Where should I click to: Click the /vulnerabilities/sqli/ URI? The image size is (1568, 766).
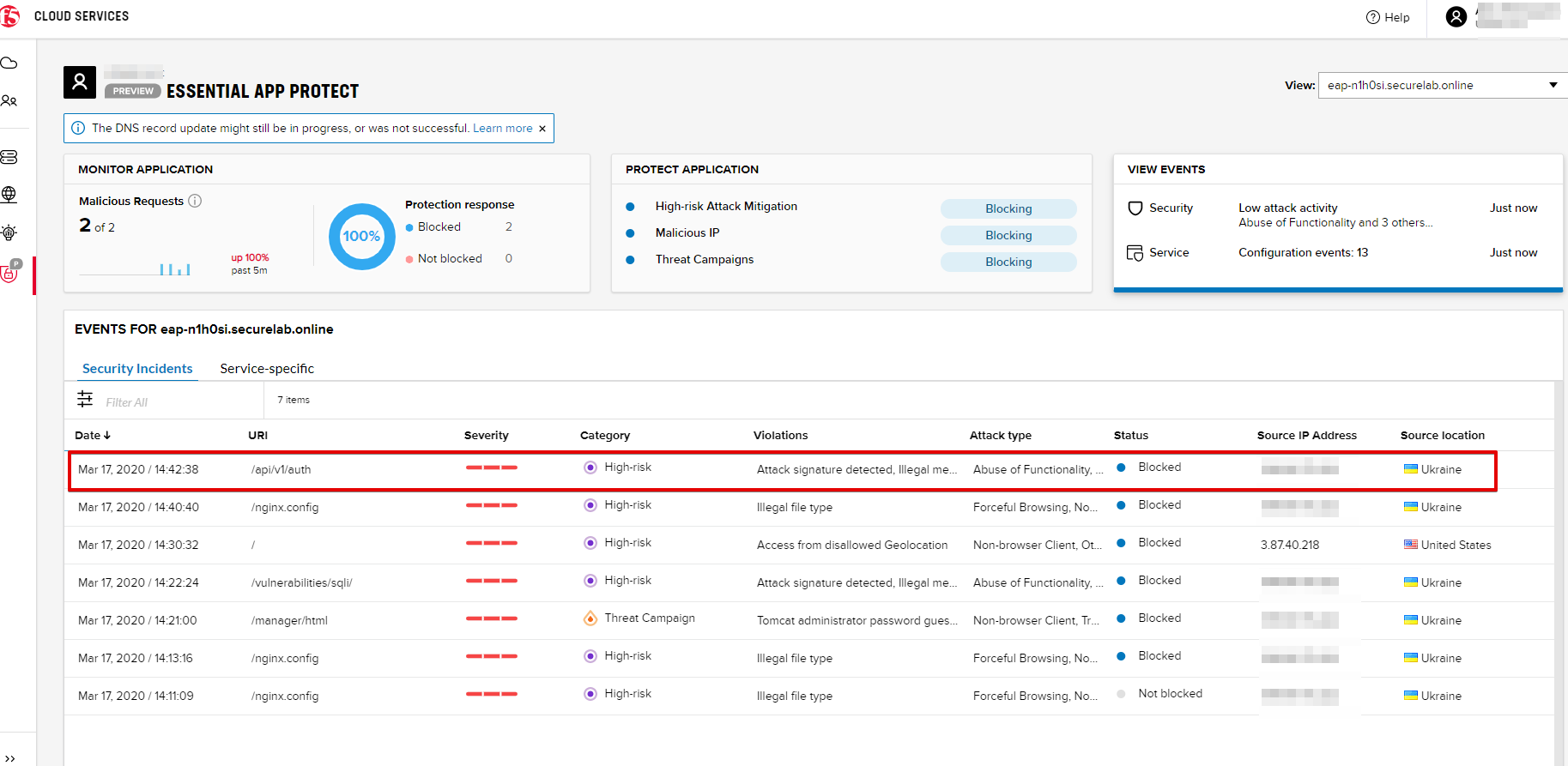302,582
